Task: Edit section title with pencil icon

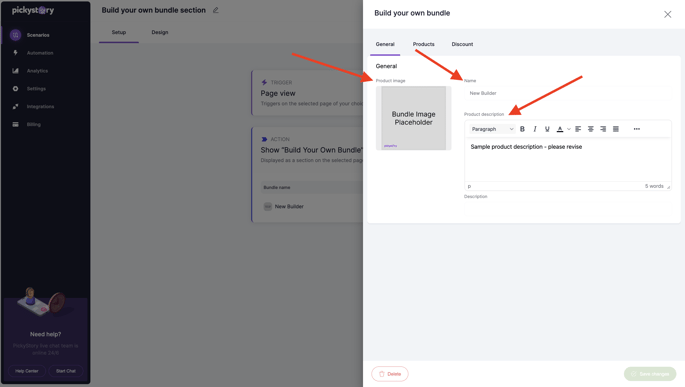Action: coord(215,10)
